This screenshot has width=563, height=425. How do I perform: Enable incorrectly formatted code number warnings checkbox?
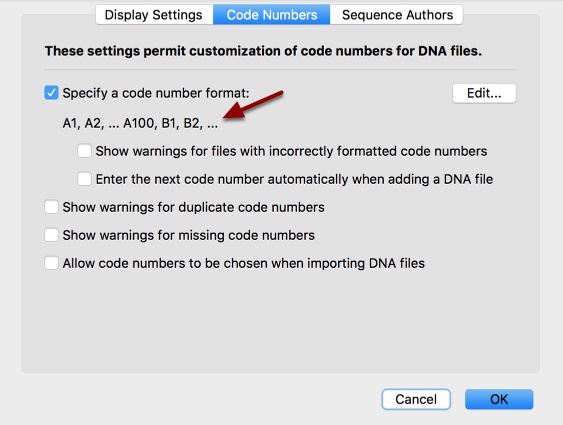tap(84, 151)
